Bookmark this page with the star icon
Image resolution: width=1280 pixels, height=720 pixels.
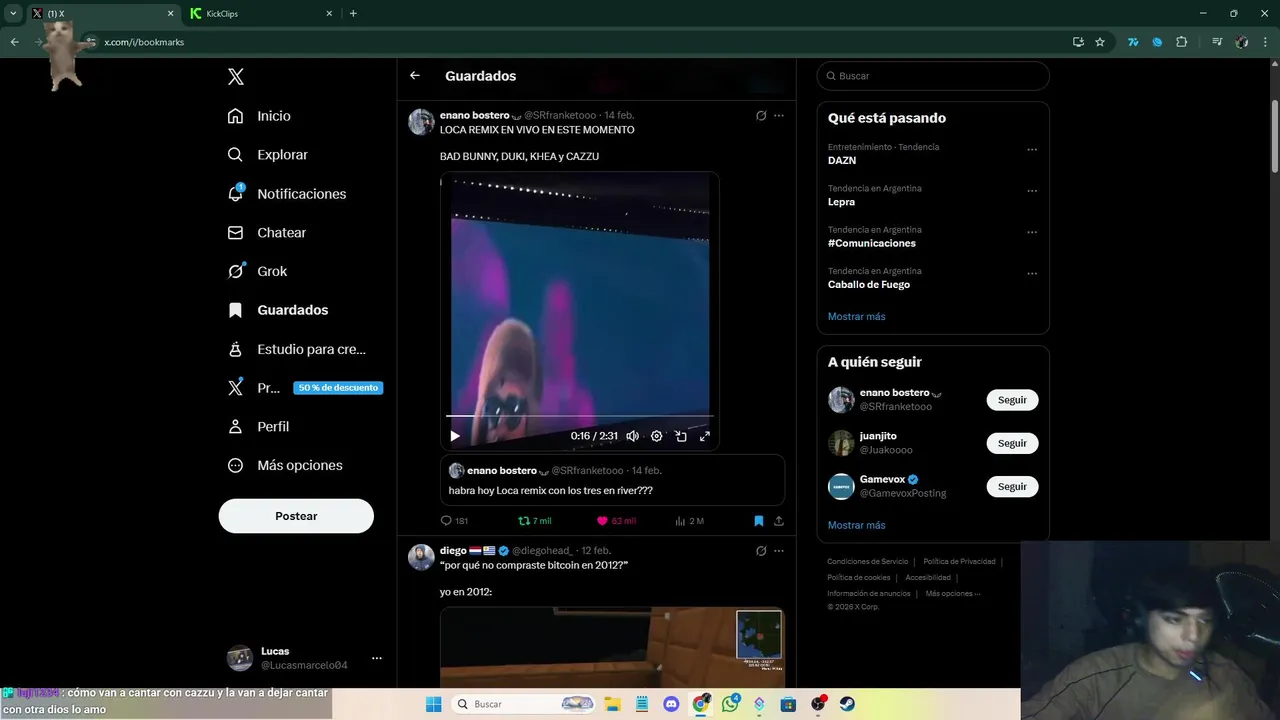[x=1100, y=42]
